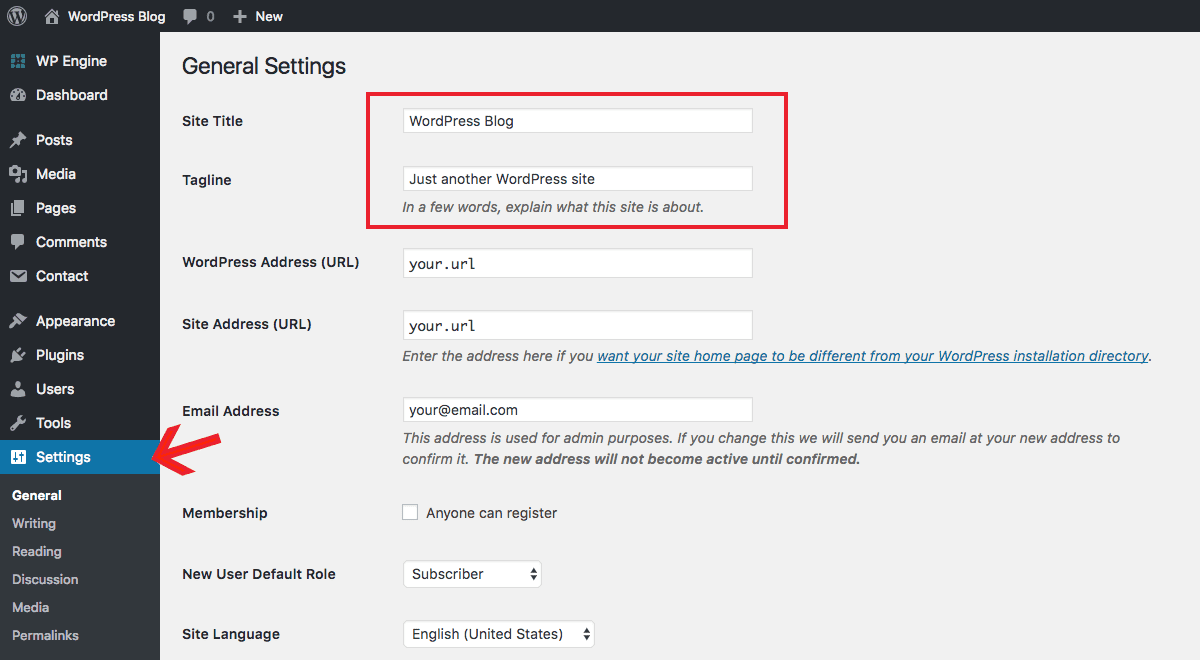Click the General Settings page heading
1200x660 pixels.
tap(264, 66)
